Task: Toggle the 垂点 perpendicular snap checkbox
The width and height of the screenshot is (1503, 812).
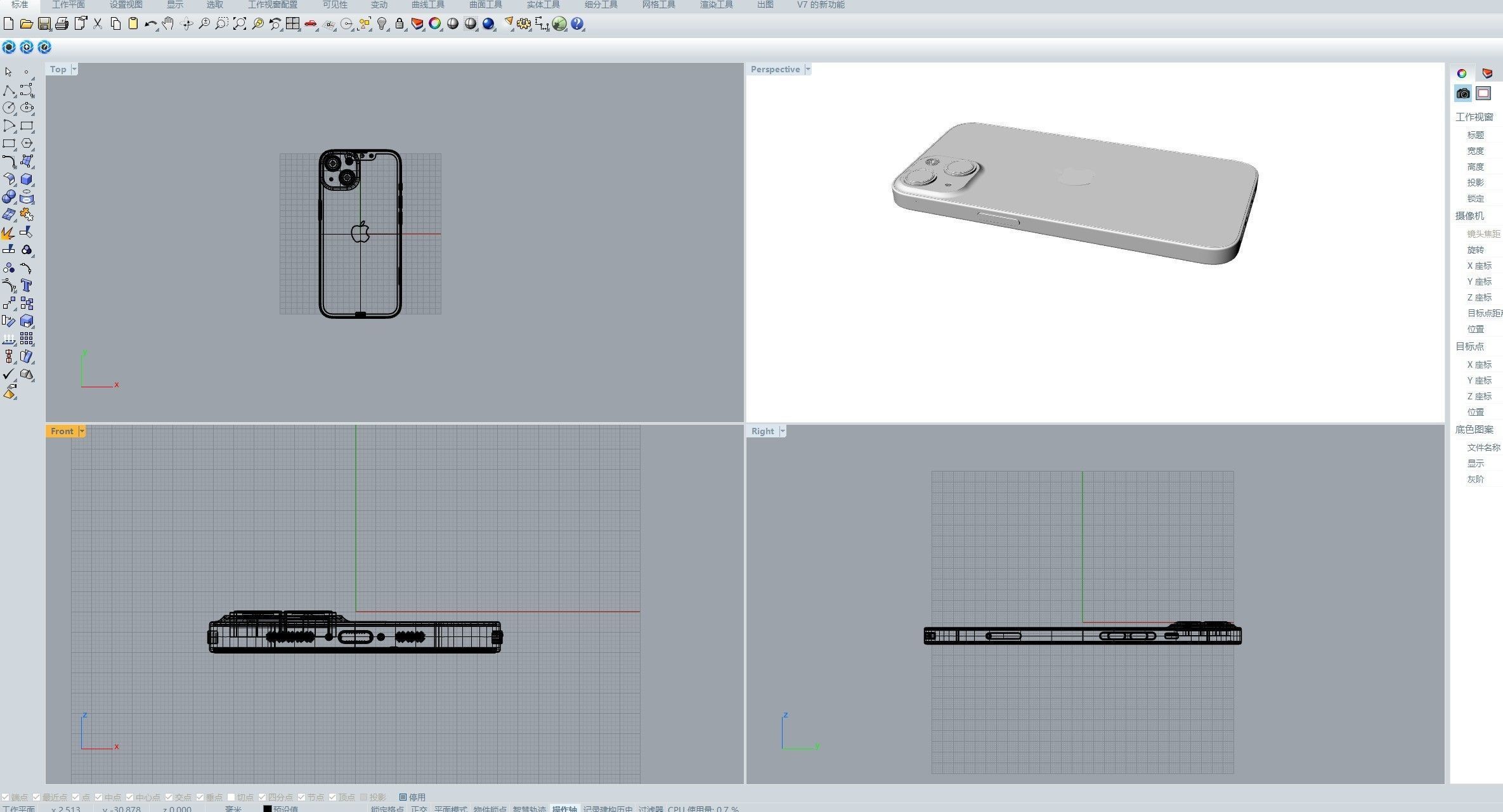Action: click(x=200, y=797)
